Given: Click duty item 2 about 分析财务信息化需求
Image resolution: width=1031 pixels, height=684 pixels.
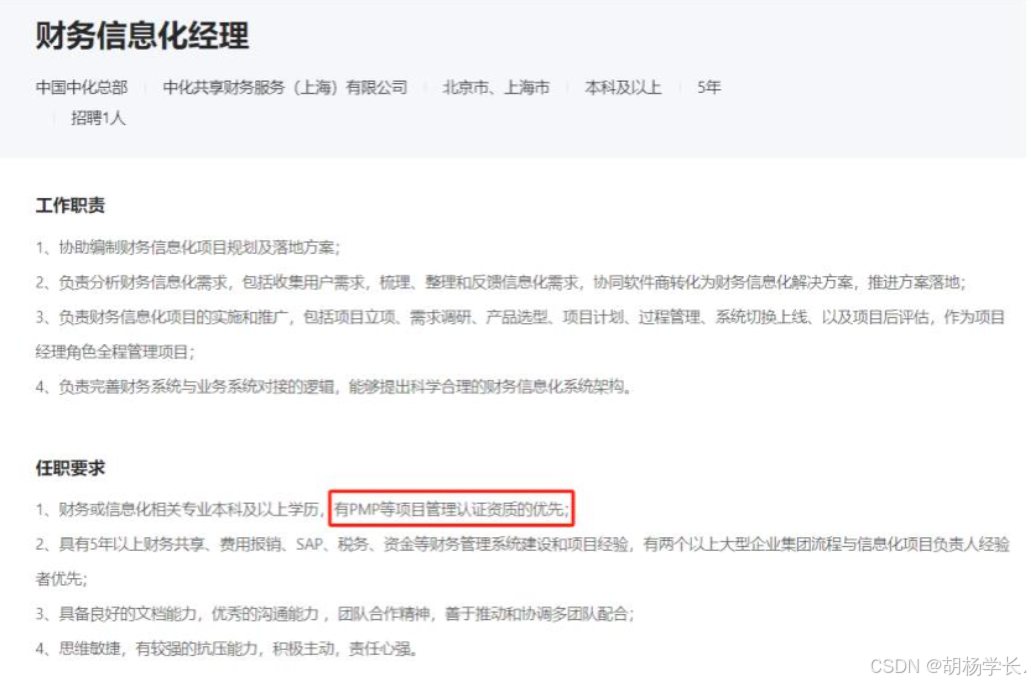Looking at the screenshot, I should coord(501,282).
